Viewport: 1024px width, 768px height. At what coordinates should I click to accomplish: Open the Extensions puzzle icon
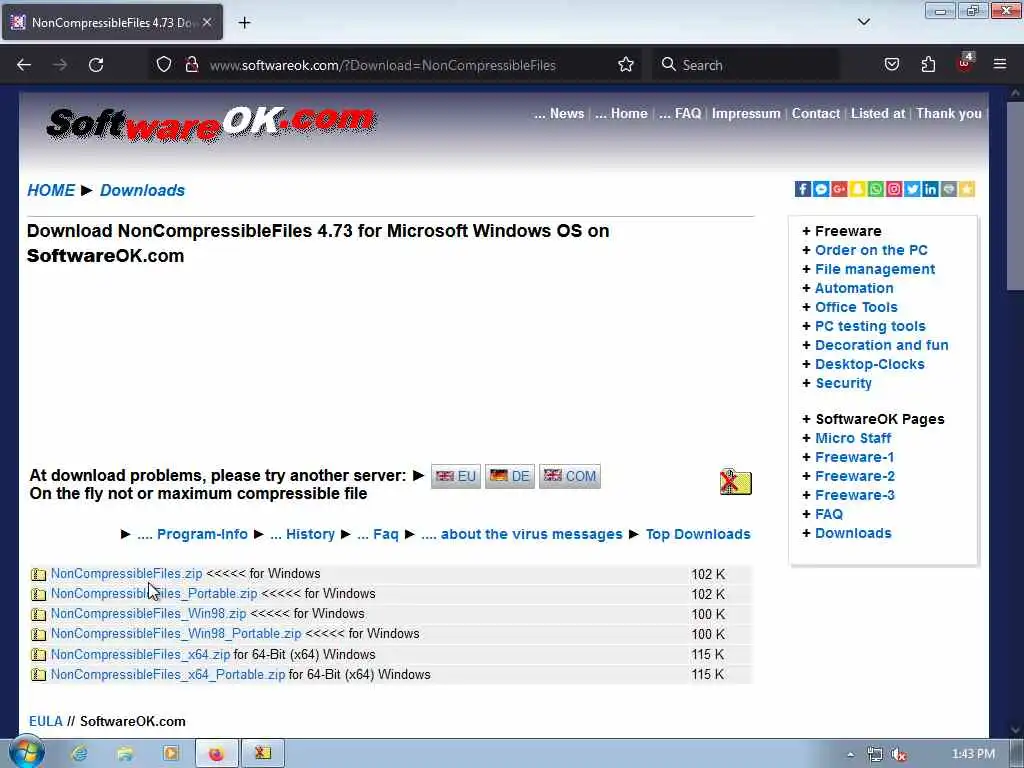pos(928,65)
